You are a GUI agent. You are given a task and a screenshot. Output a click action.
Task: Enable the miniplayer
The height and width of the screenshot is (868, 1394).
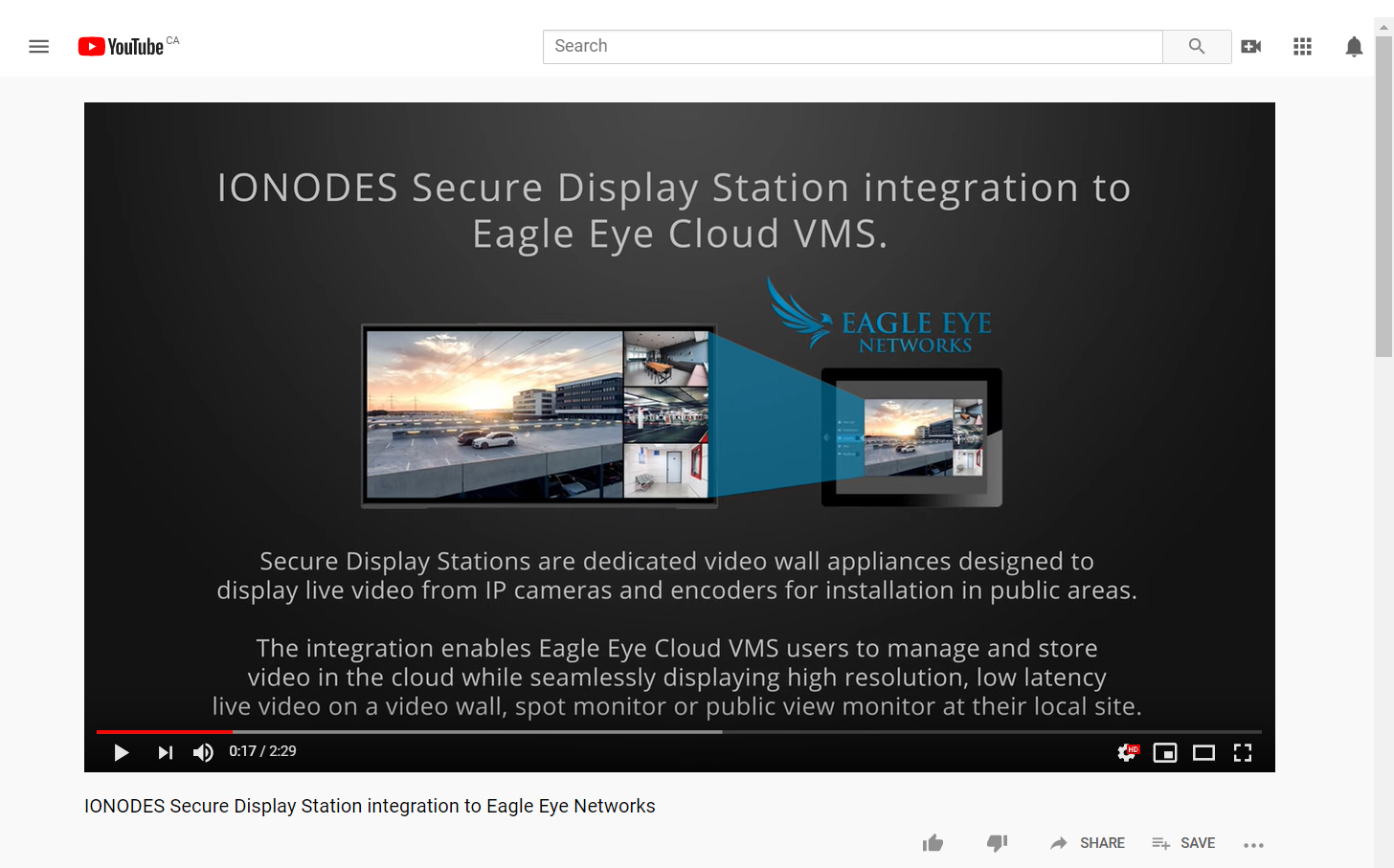point(1165,753)
